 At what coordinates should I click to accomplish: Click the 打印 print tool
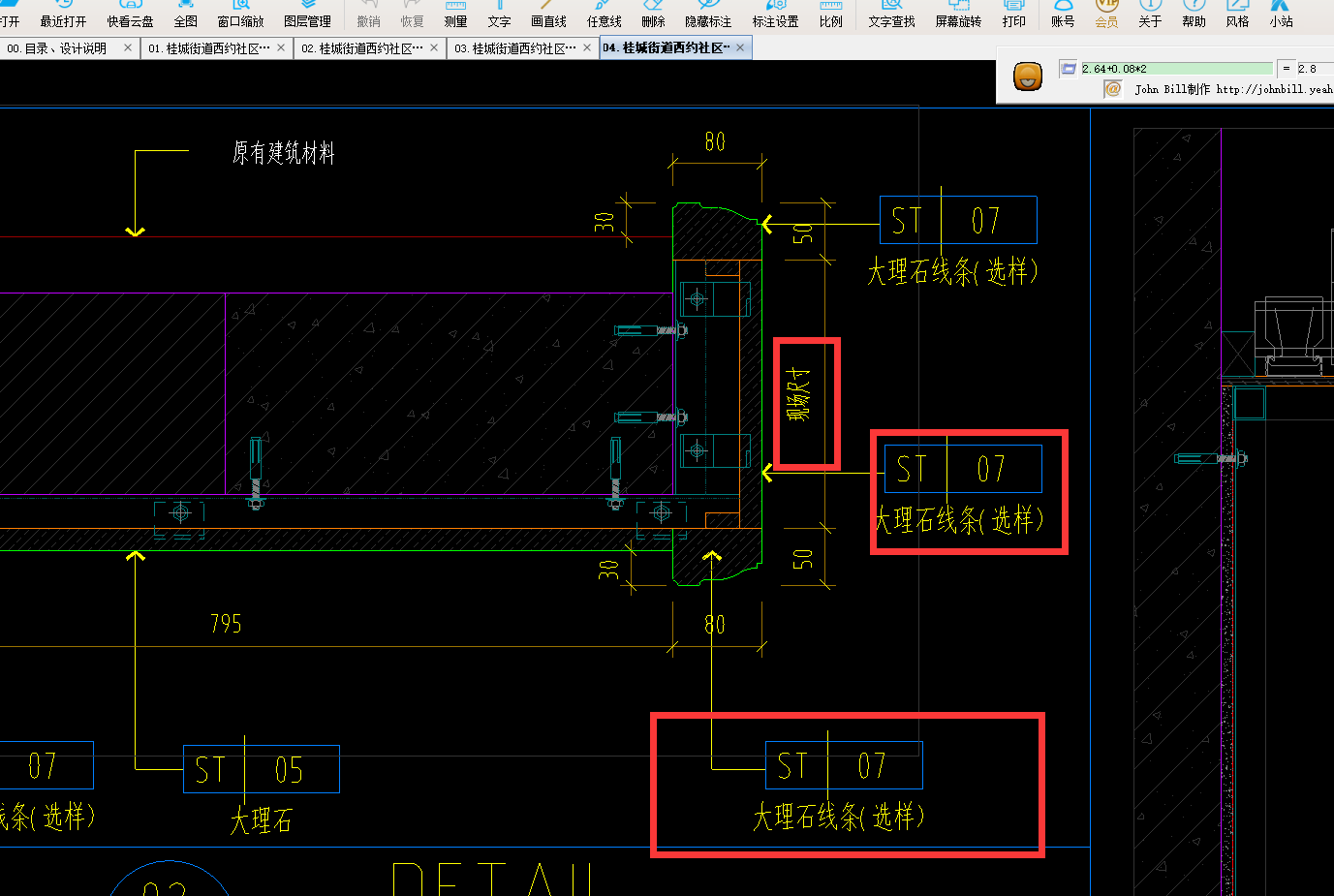(1013, 15)
